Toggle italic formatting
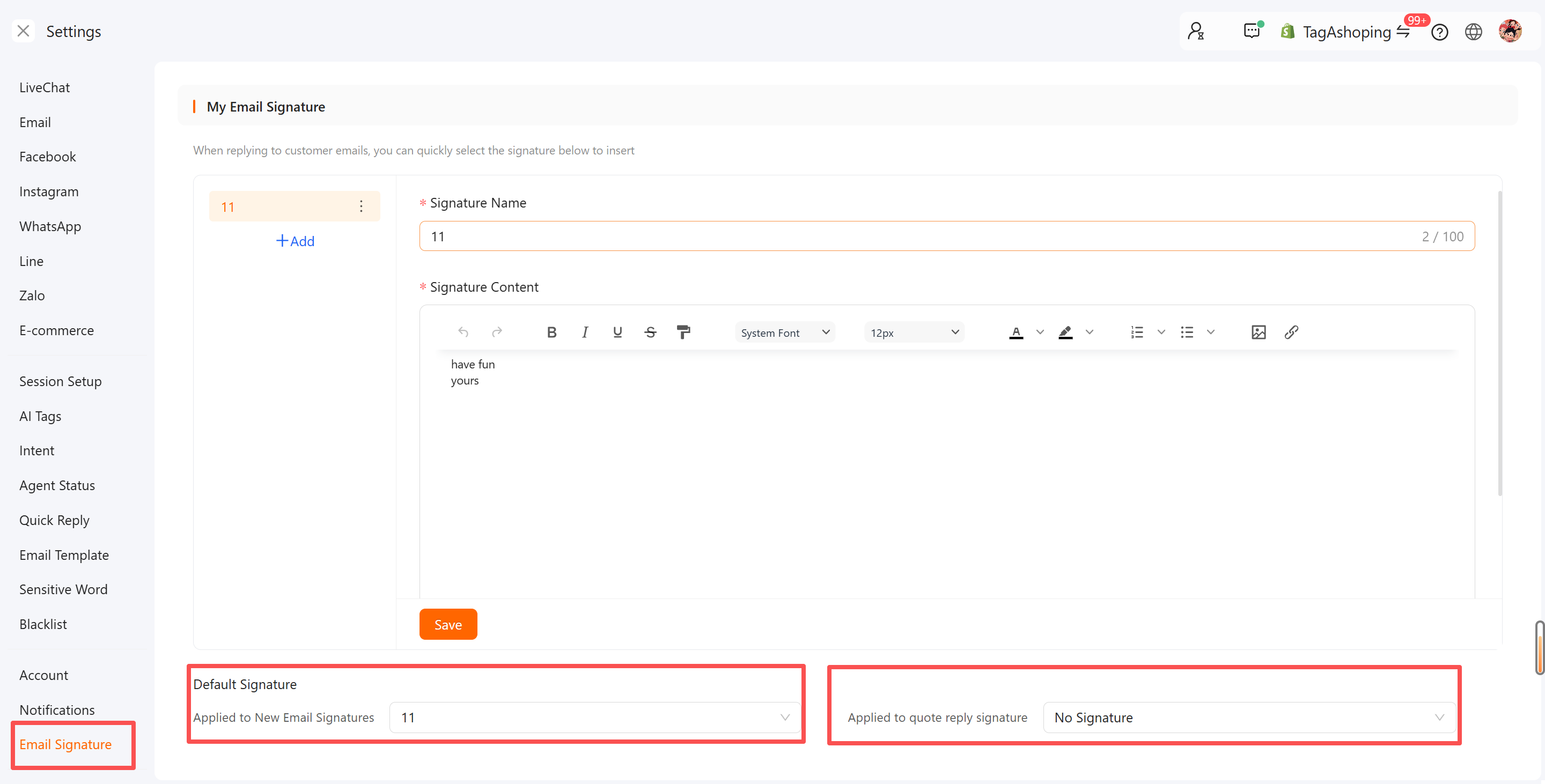The width and height of the screenshot is (1545, 784). 585,332
